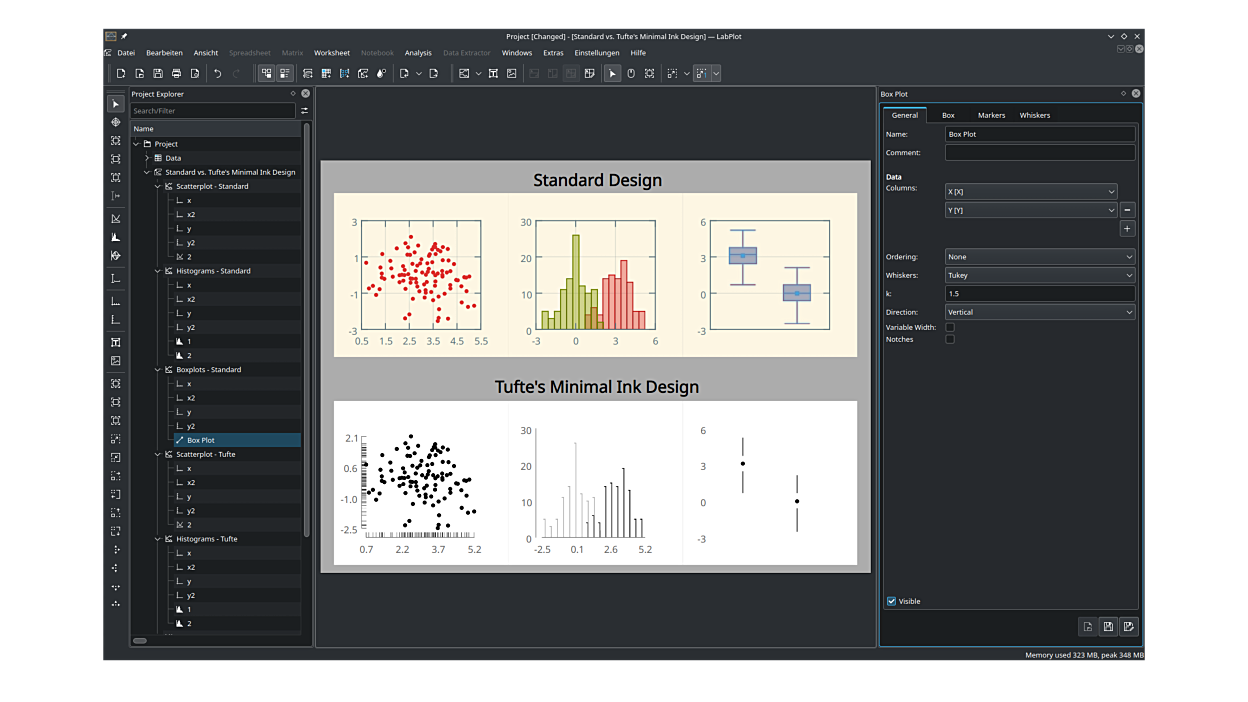The height and width of the screenshot is (702, 1248).
Task: Expand the Data node in project tree
Action: pos(147,158)
